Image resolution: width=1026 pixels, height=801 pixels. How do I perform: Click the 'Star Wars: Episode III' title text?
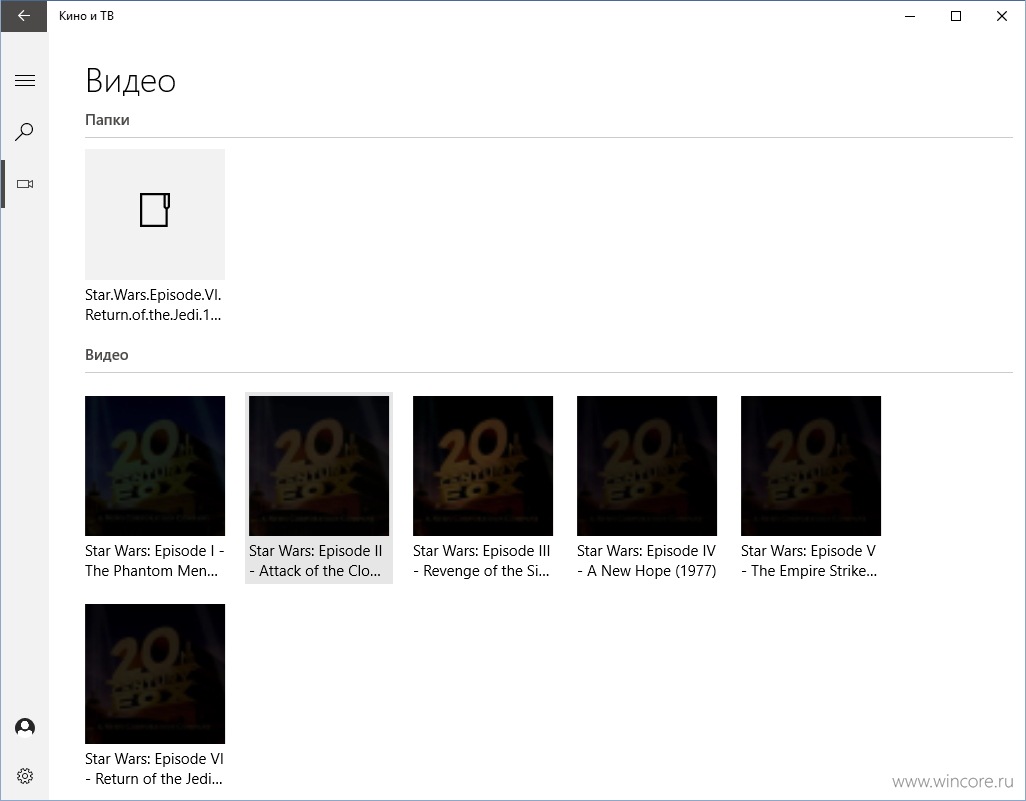pos(482,561)
